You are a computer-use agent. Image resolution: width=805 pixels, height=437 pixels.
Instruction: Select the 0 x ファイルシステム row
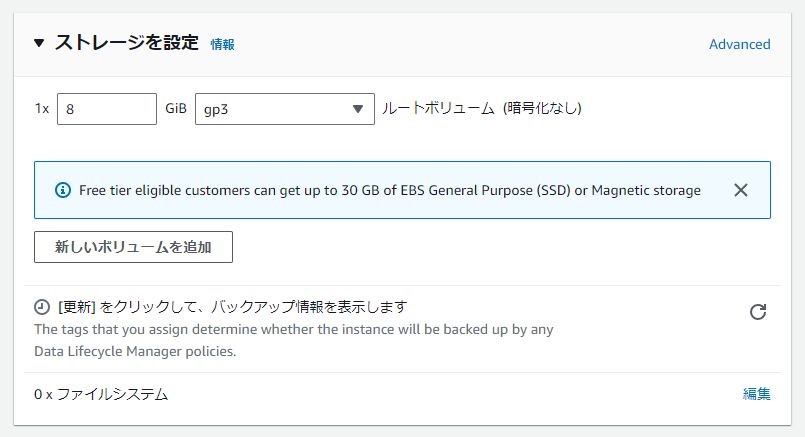402,394
